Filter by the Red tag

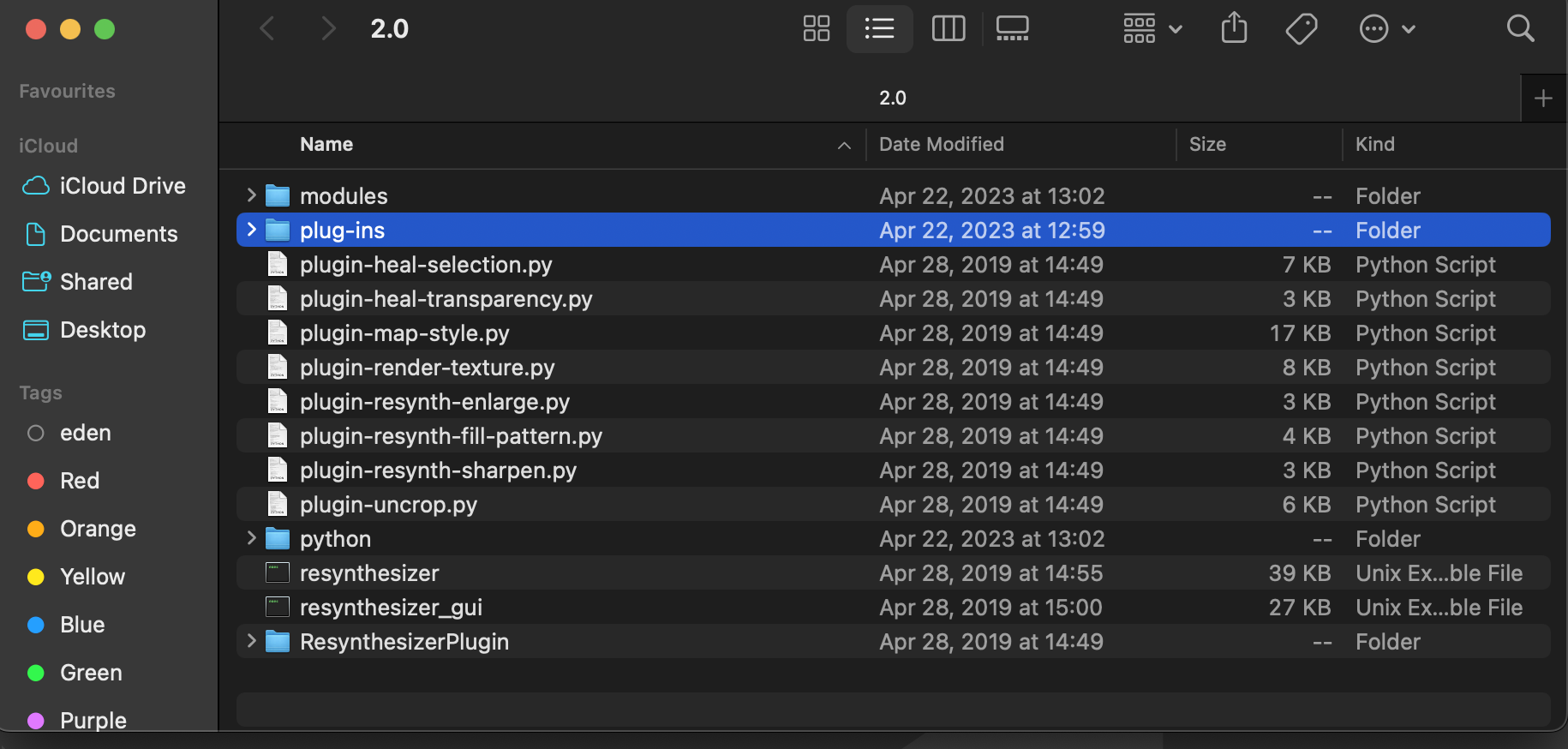pyautogui.click(x=79, y=481)
